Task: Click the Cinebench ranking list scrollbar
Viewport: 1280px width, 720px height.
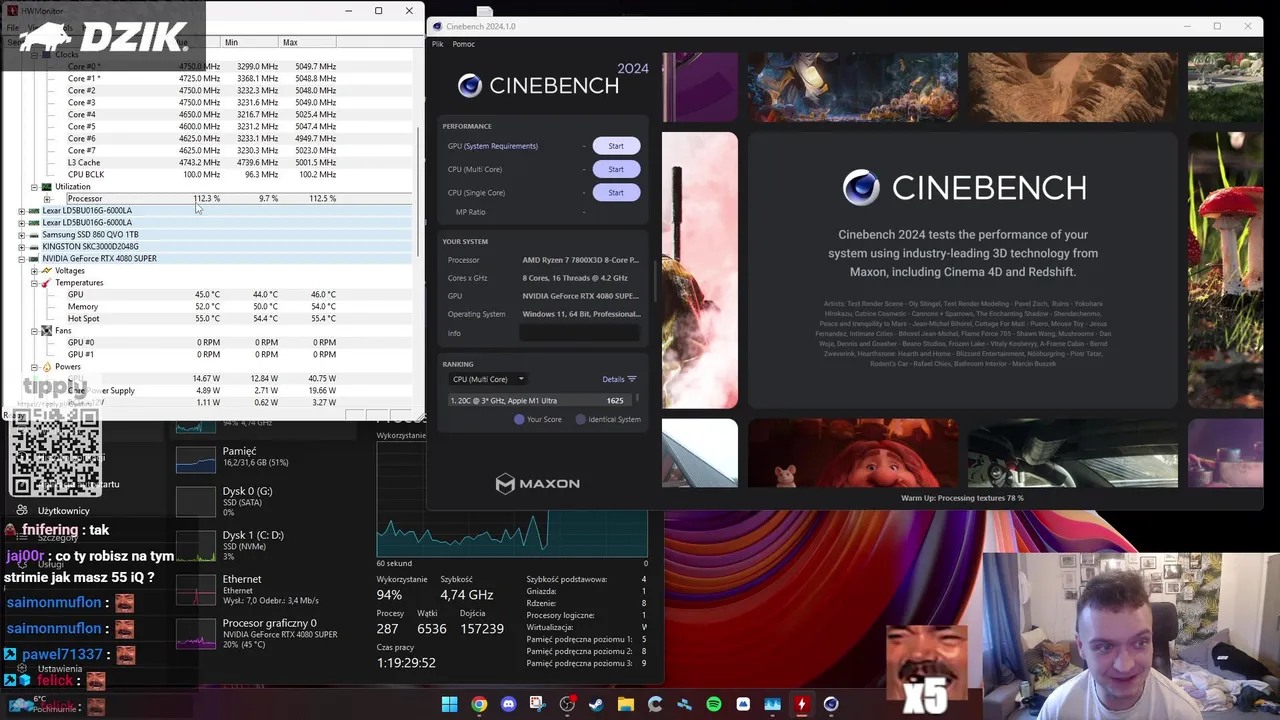Action: (x=636, y=400)
